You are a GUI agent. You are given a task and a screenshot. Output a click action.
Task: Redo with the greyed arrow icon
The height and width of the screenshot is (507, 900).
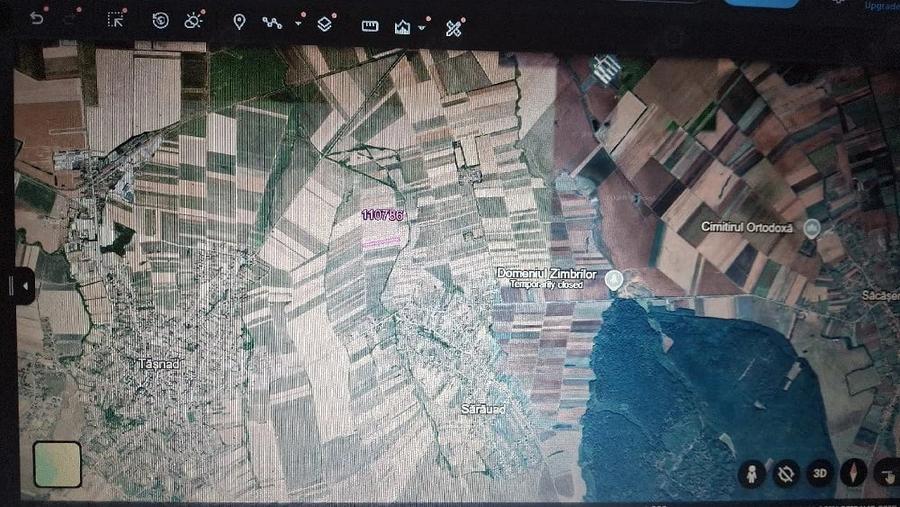(x=70, y=19)
